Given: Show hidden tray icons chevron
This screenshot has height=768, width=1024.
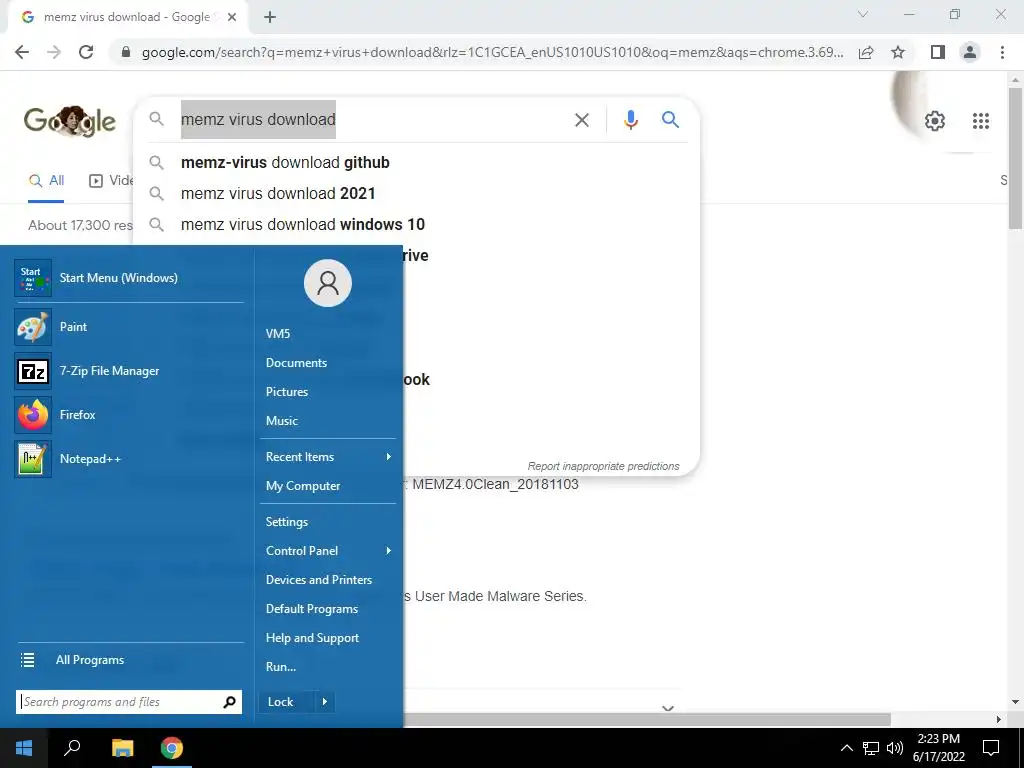Looking at the screenshot, I should click(x=846, y=748).
